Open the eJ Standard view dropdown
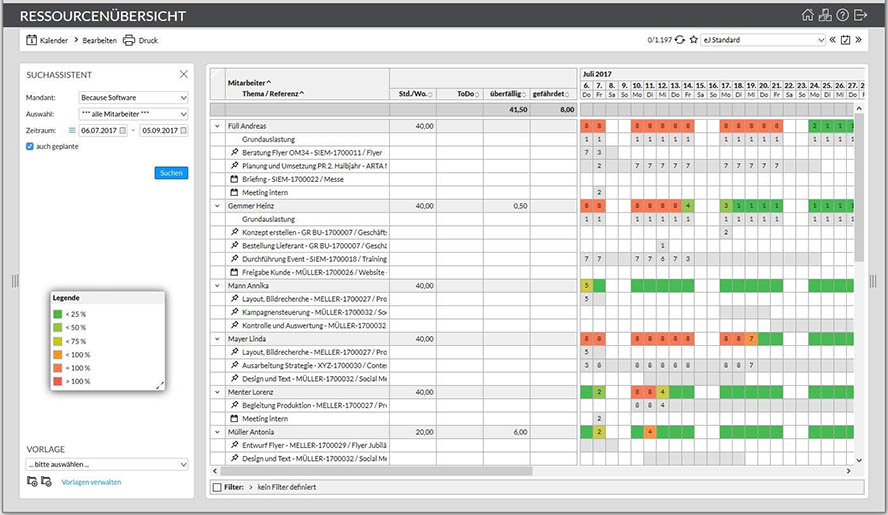Viewport: 888px width, 515px height. (x=762, y=40)
